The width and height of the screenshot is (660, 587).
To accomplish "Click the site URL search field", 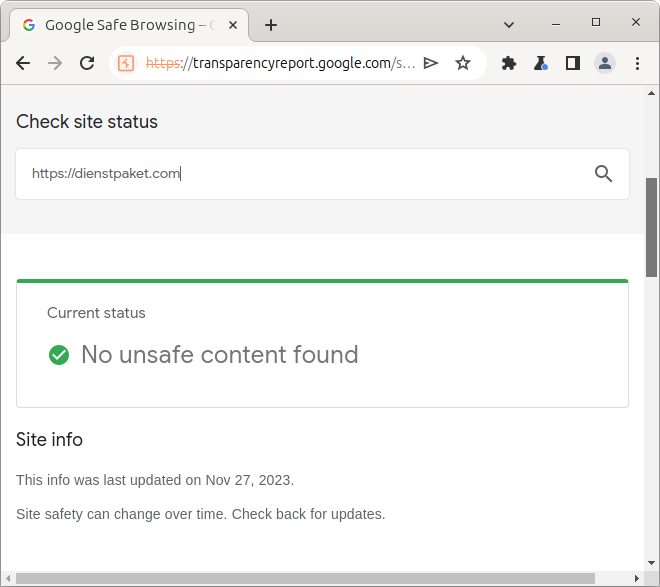I will tap(300, 174).
